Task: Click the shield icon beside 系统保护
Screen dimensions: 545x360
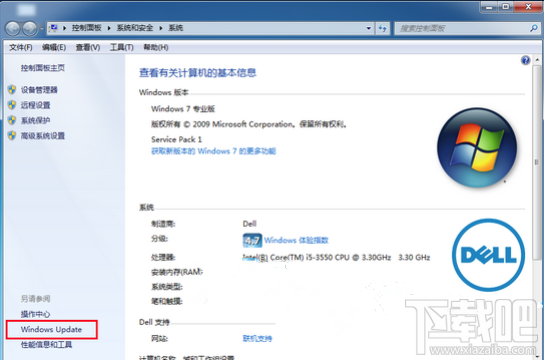Action: [12, 120]
